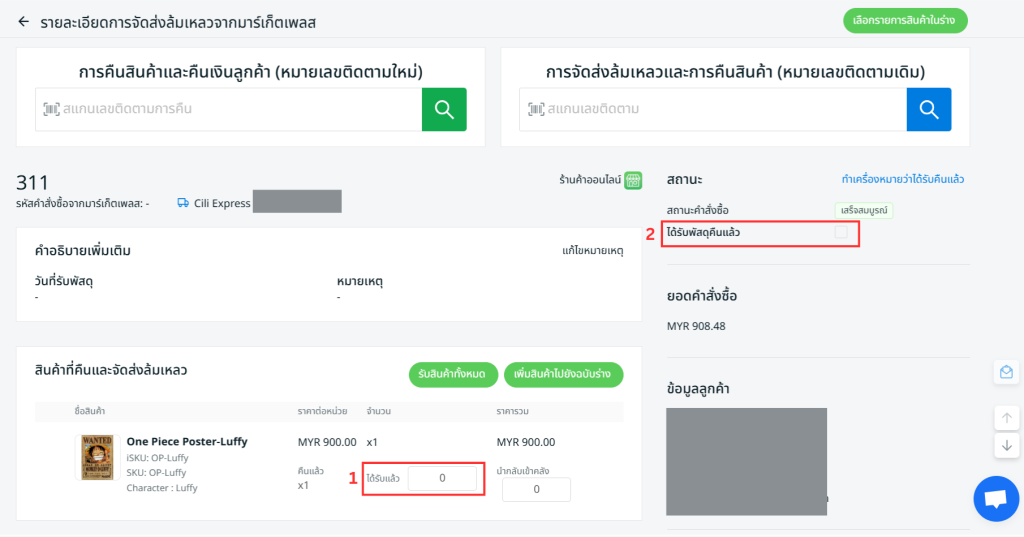
Task: Click the แก้ไขหมายเหตุ link
Action: coord(592,250)
